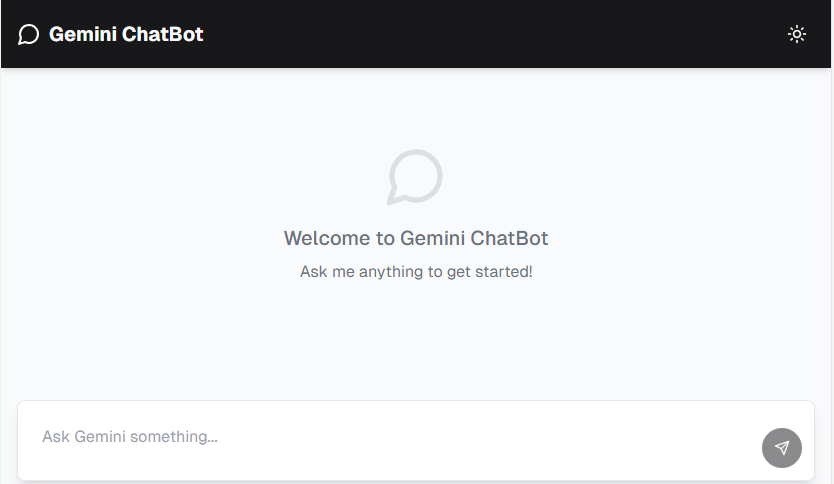Click the "Welcome to Gemini ChatBot" heading
Screen dimensions: 834x484
416,238
